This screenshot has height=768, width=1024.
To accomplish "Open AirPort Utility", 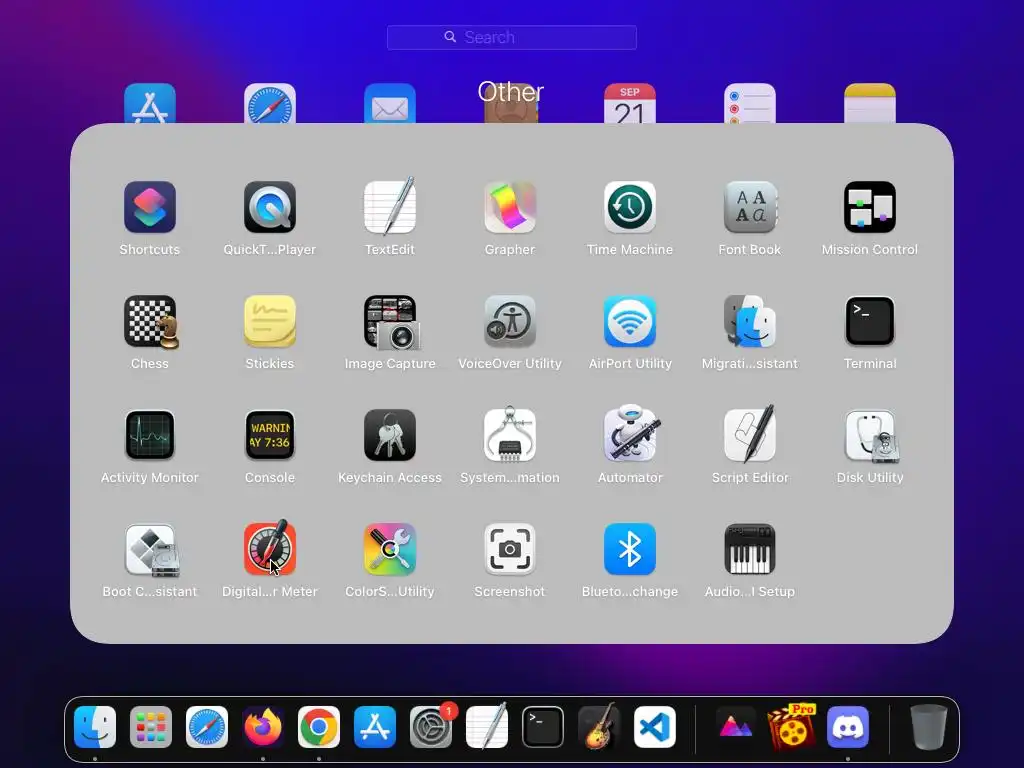I will (630, 321).
